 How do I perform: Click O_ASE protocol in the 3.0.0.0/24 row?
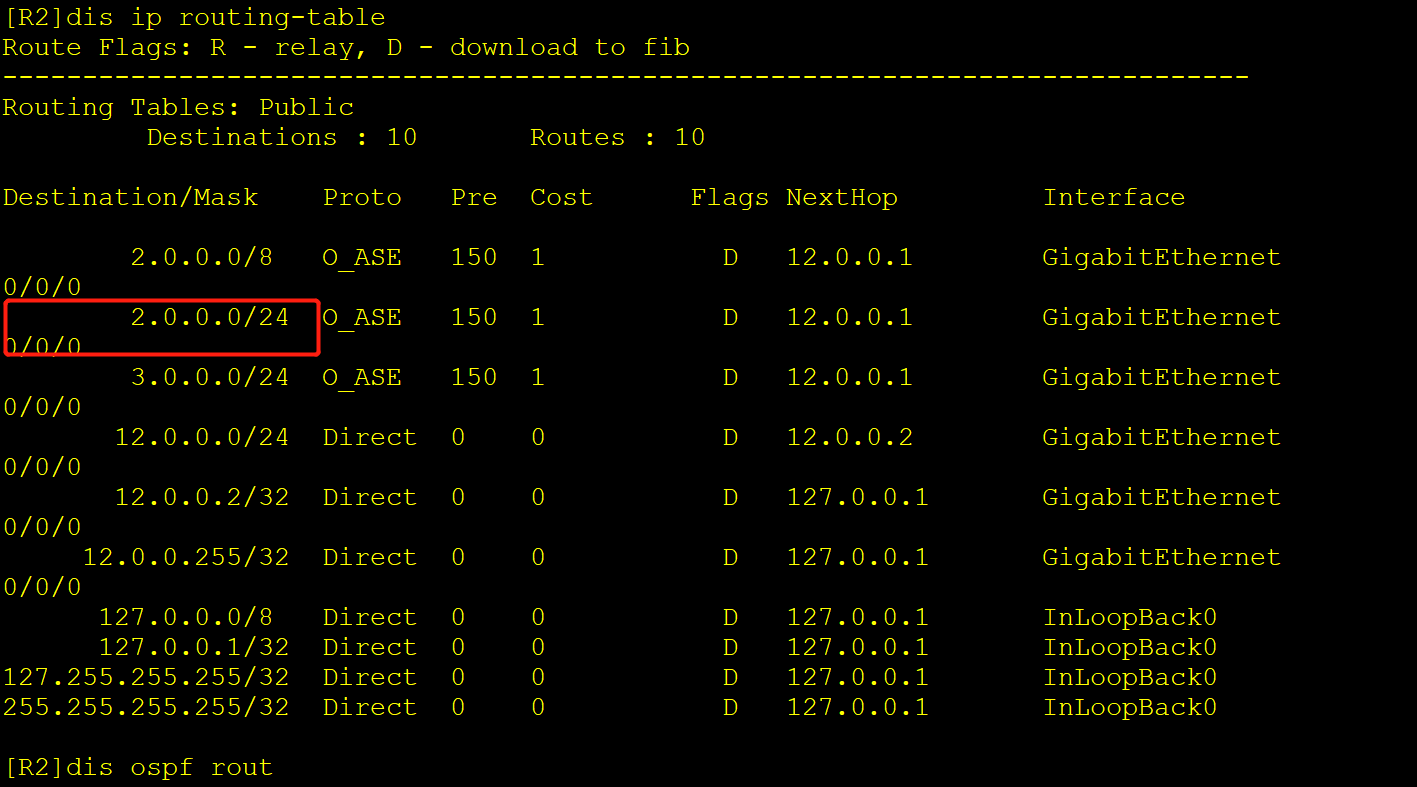pos(362,377)
